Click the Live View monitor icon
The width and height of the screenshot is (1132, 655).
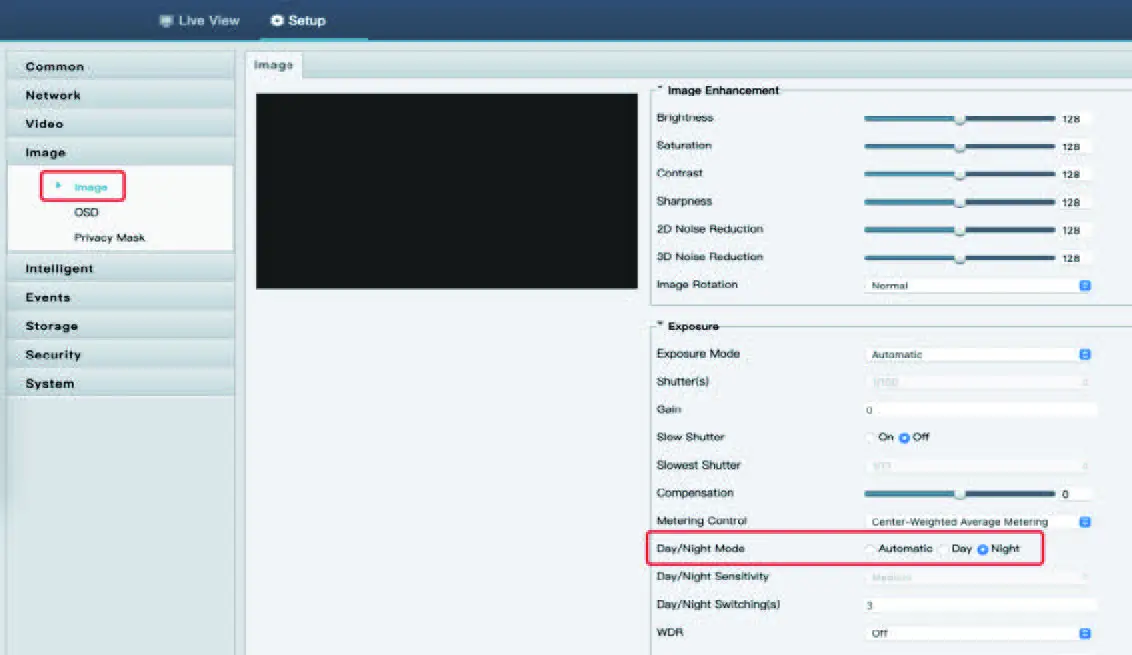[x=166, y=21]
